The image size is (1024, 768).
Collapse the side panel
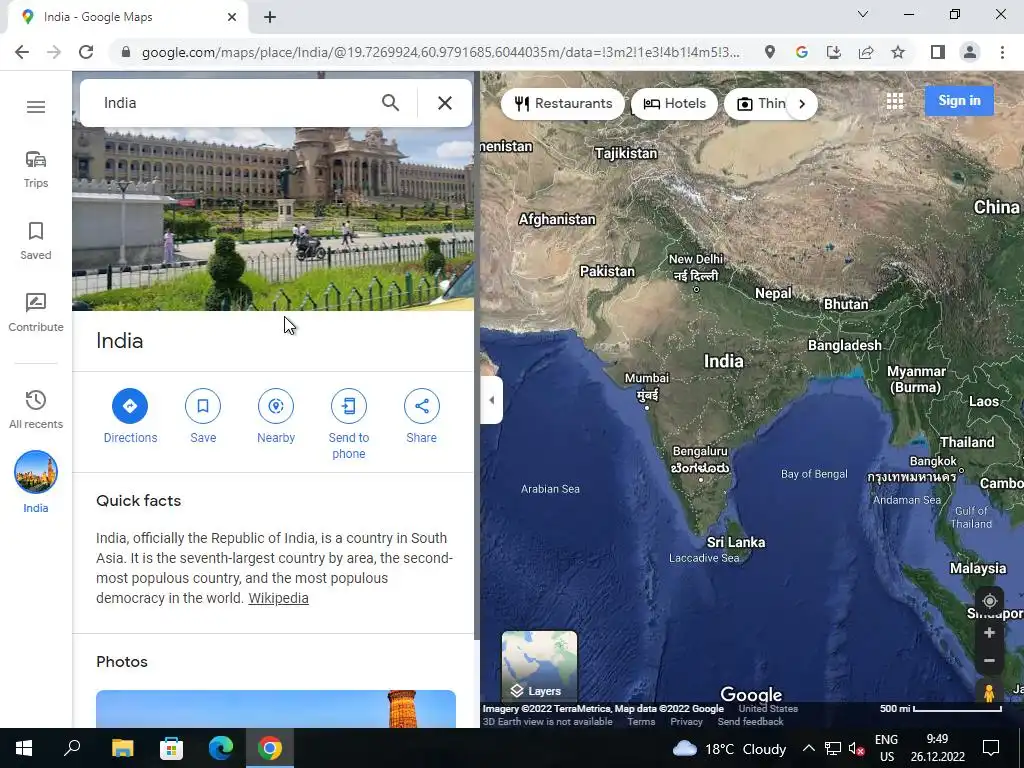491,400
